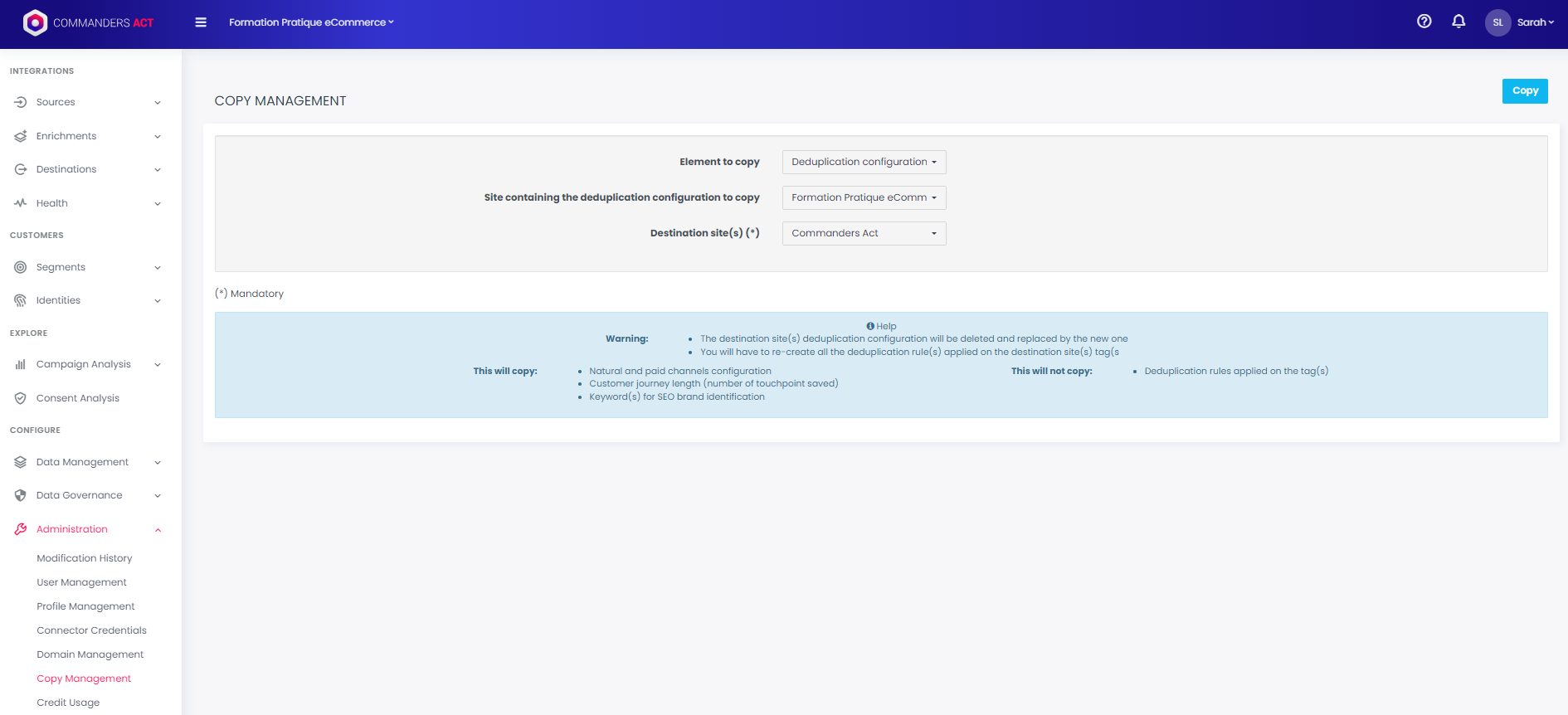Viewport: 1568px width, 715px height.
Task: Go to Modification History
Action: [84, 558]
